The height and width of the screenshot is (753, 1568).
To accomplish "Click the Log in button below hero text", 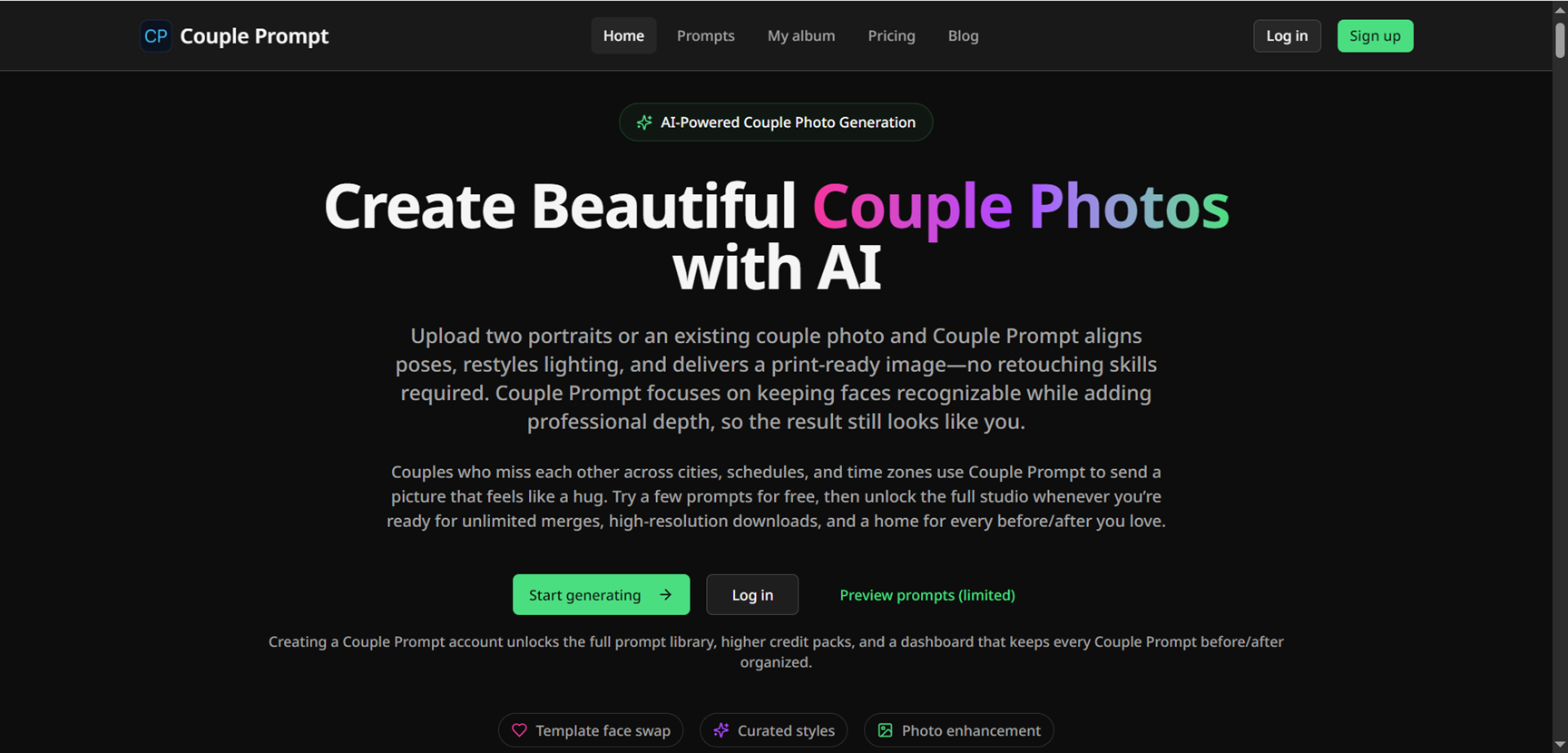I will 752,595.
